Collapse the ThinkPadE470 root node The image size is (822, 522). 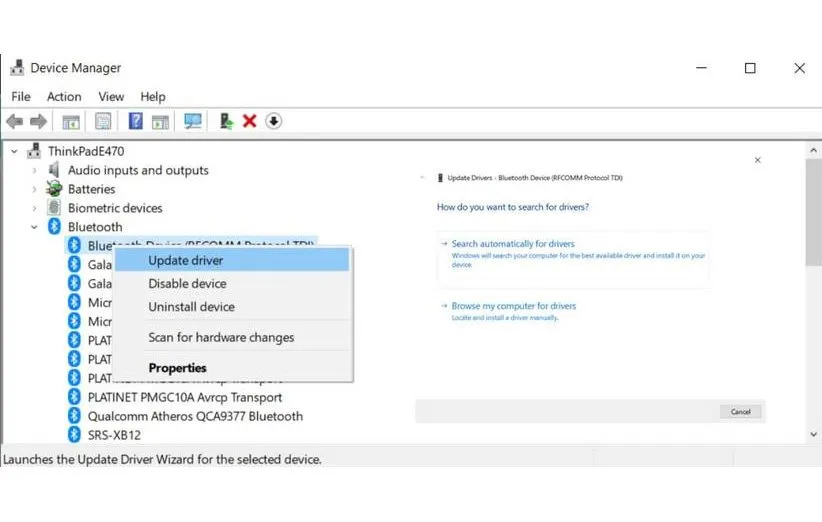(x=14, y=151)
